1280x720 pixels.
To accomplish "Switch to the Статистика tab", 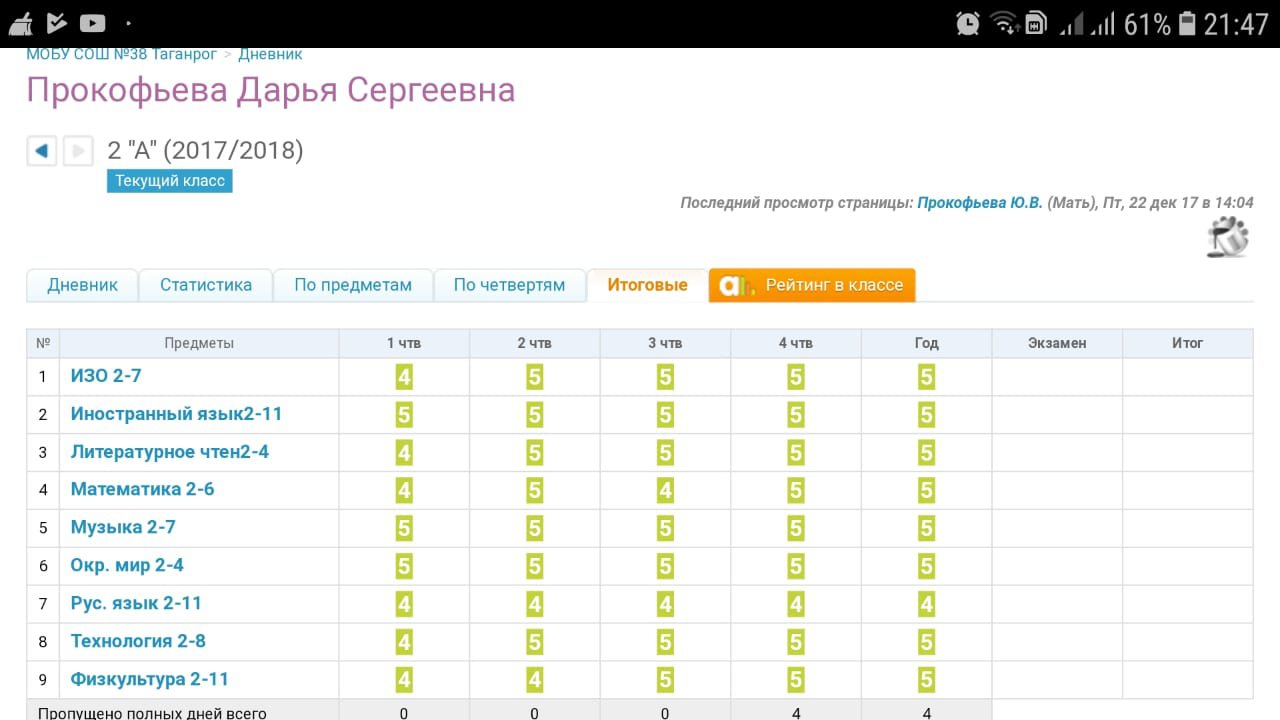I will 206,285.
